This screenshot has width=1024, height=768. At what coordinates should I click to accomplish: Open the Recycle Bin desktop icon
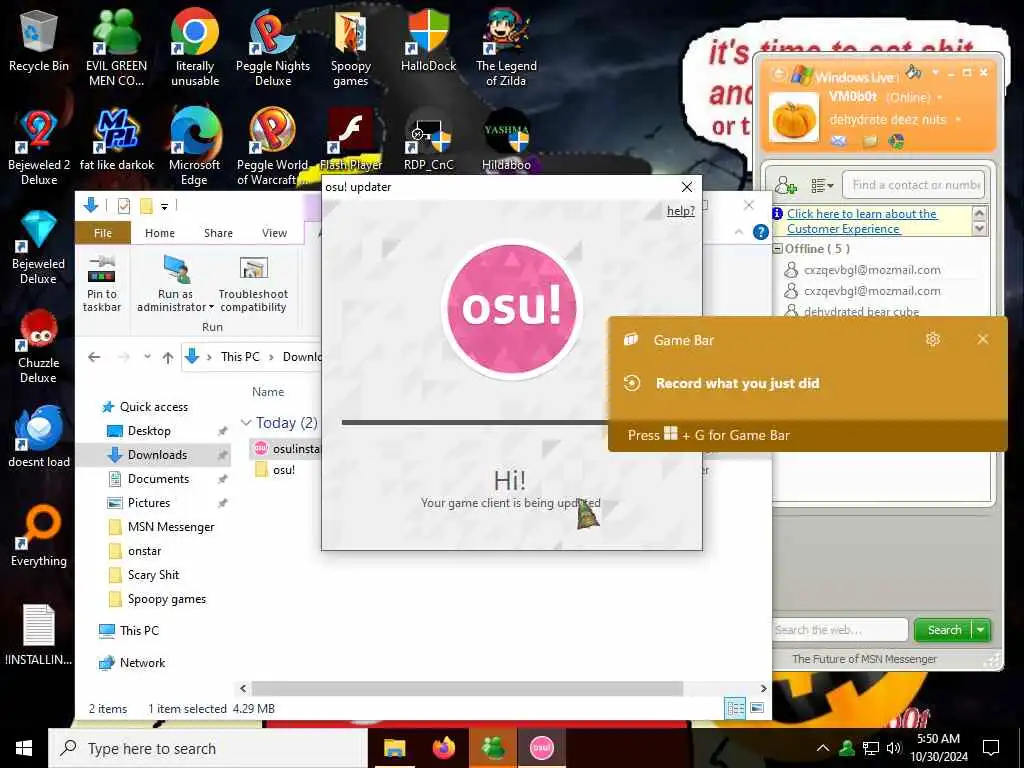click(x=39, y=40)
